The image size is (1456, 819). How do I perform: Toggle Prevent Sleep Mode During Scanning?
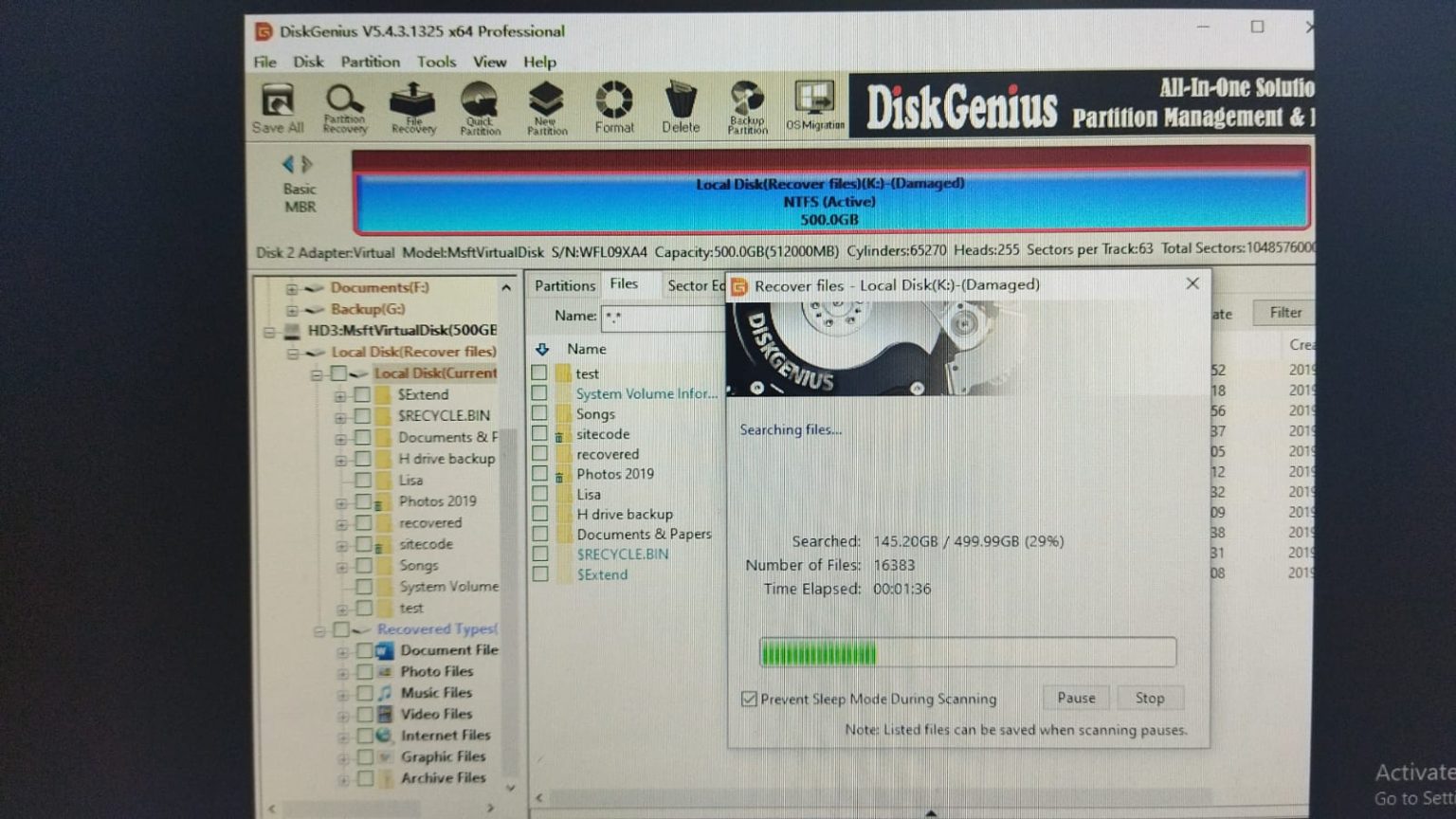(750, 698)
